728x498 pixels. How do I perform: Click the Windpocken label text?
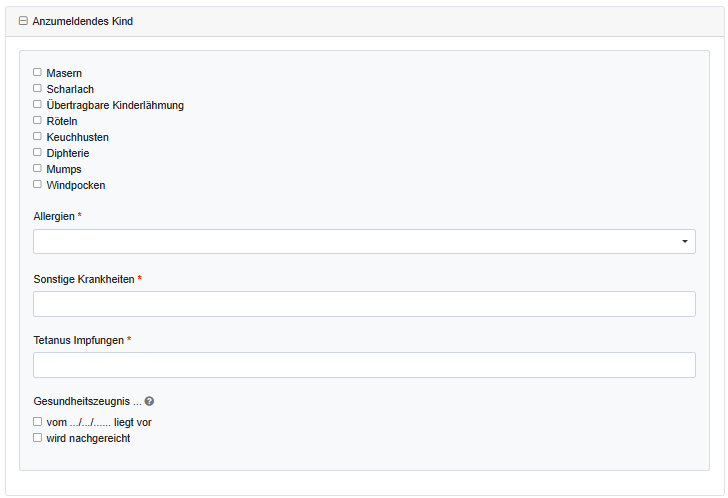tap(76, 185)
